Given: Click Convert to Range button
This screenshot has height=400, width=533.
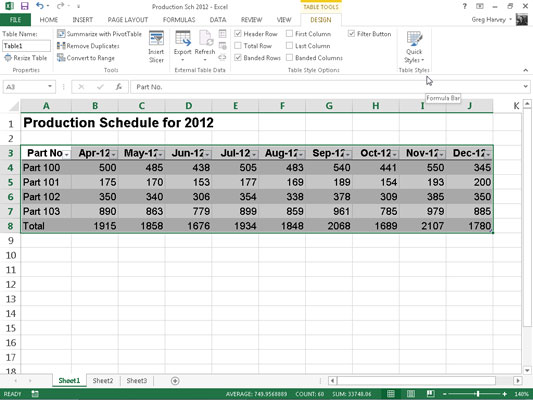Looking at the screenshot, I should point(86,58).
